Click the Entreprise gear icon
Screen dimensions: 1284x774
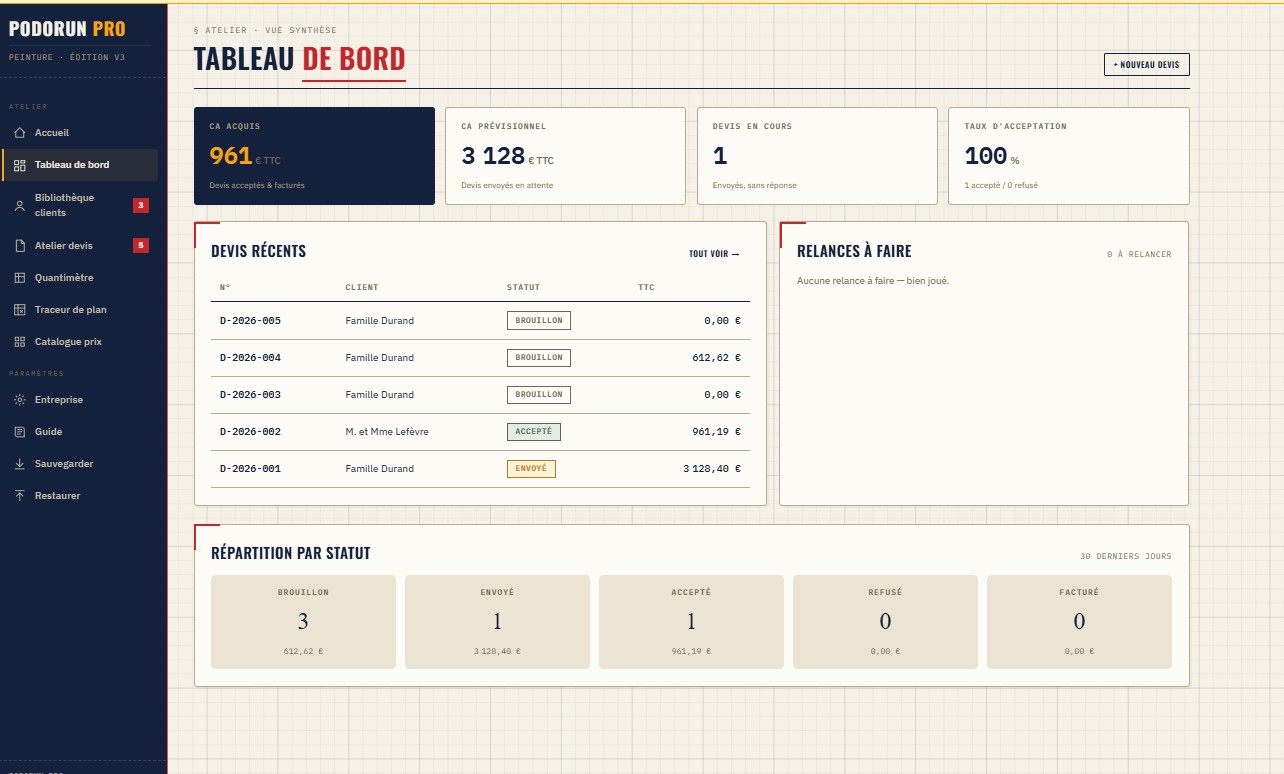click(x=20, y=400)
